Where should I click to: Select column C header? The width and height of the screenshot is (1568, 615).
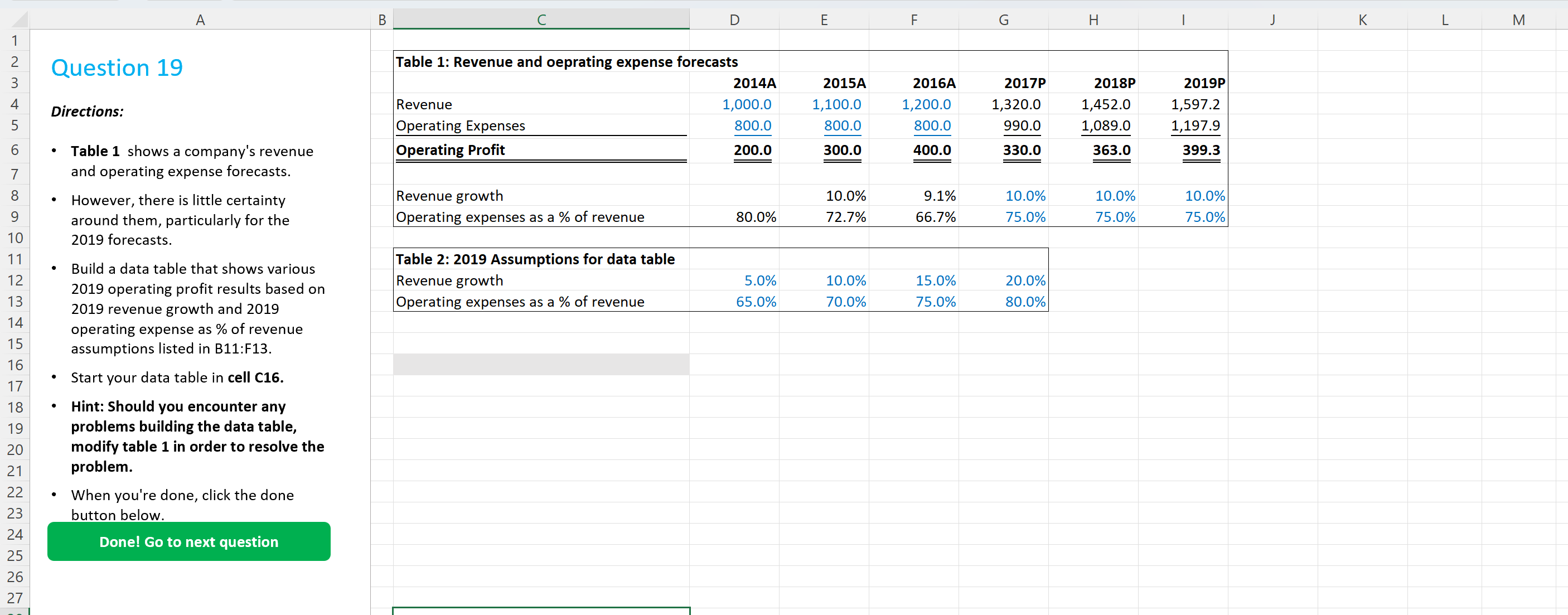pyautogui.click(x=541, y=20)
